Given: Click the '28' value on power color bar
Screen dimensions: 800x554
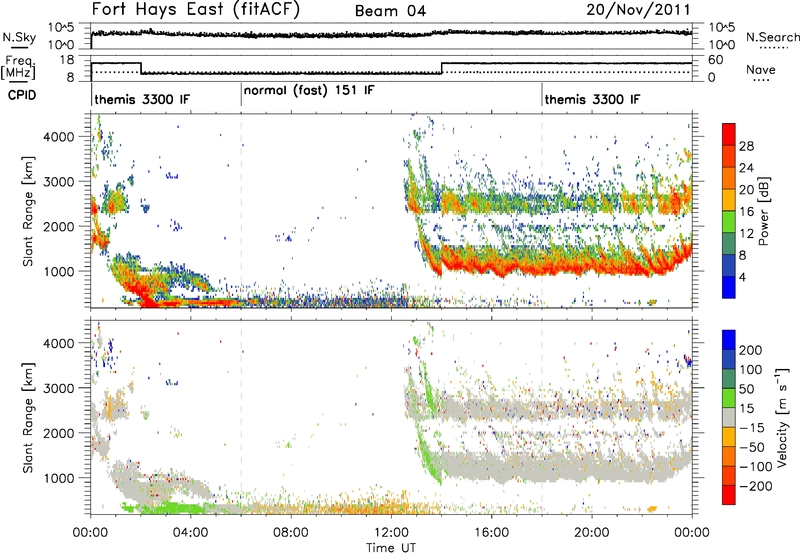Looking at the screenshot, I should click(746, 146).
